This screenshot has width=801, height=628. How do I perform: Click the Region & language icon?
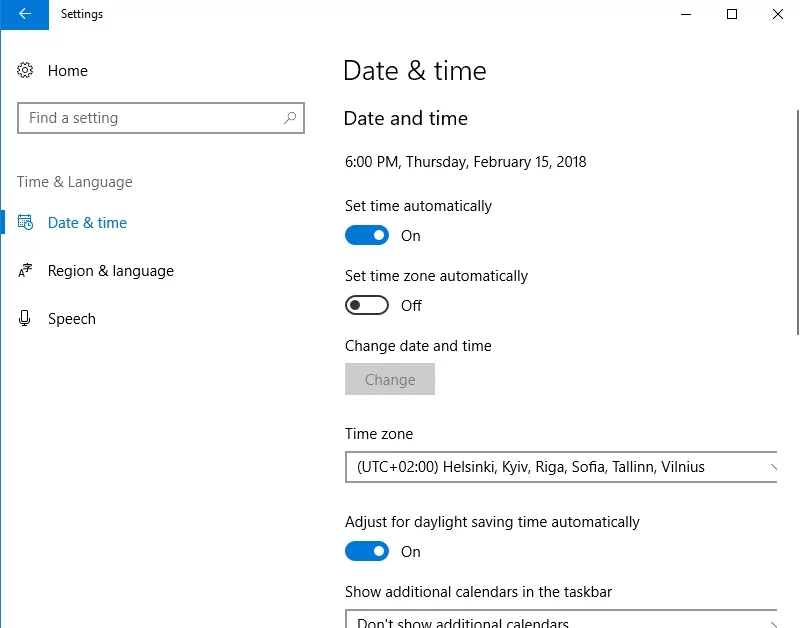click(x=26, y=271)
